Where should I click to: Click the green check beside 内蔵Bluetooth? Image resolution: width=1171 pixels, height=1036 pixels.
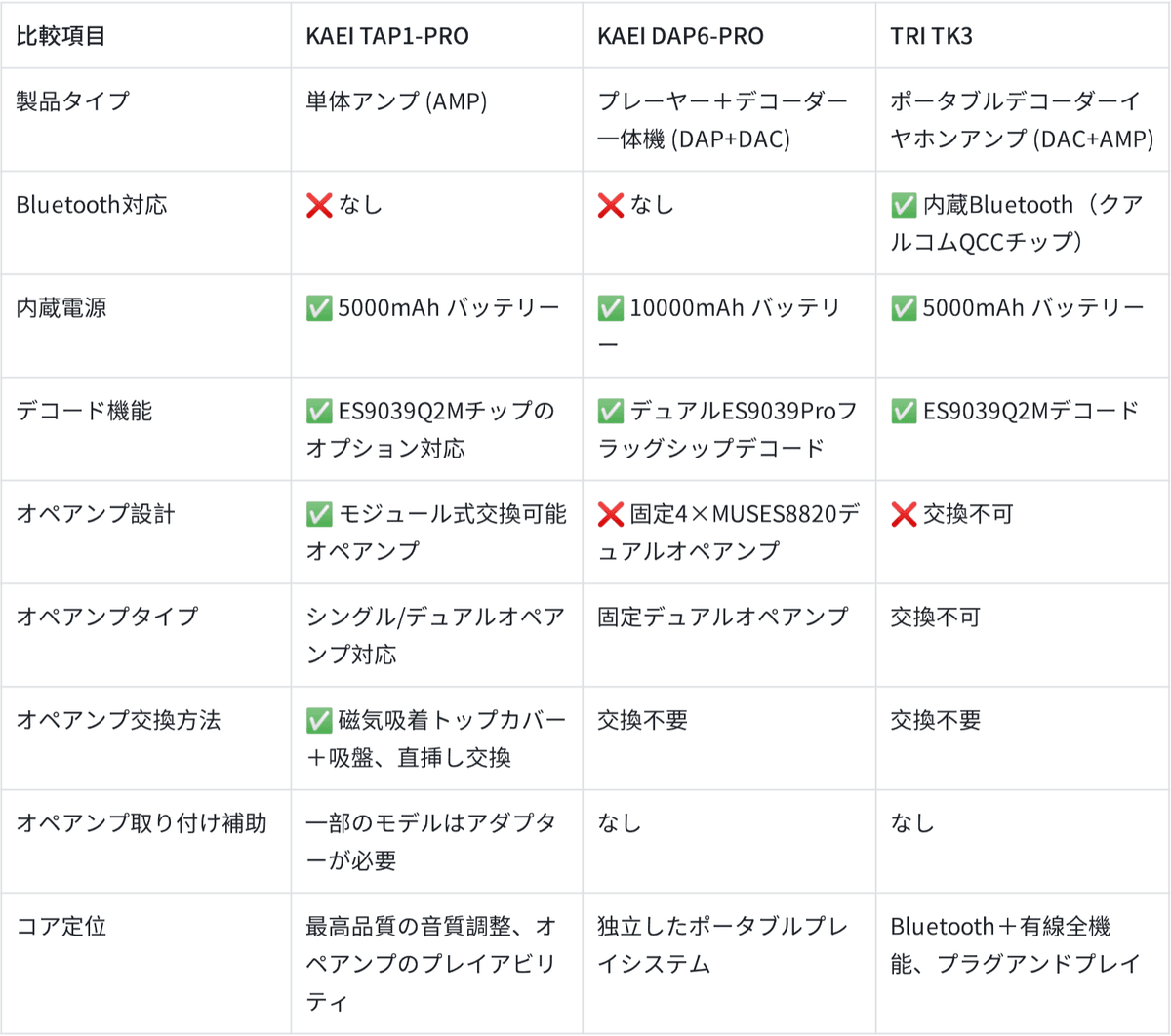coord(904,205)
